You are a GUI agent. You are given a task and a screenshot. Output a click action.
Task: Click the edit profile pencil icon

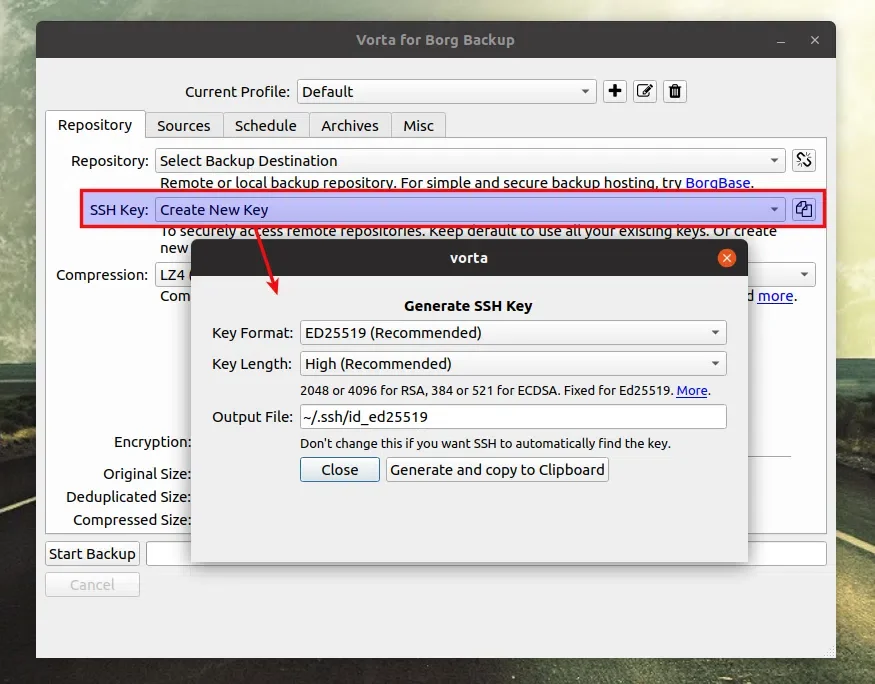pos(645,91)
